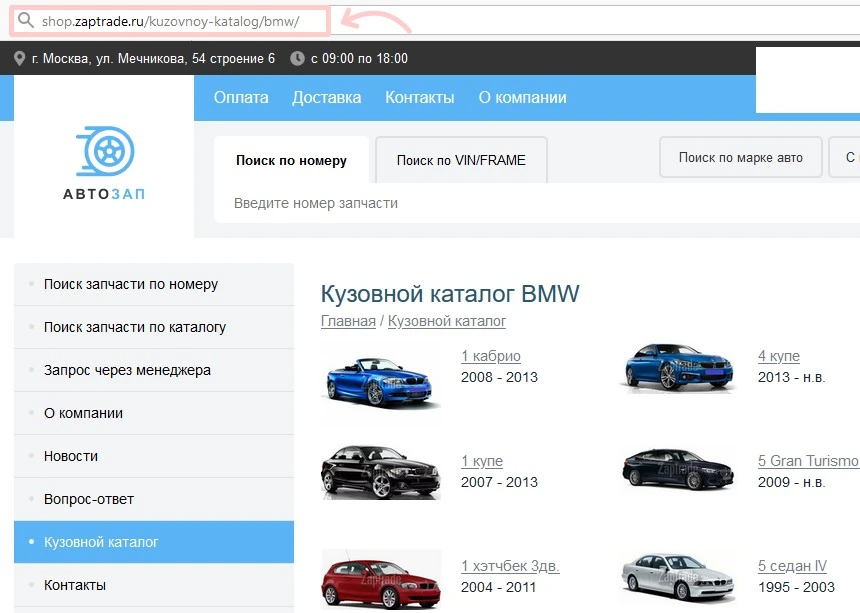Click the dark 5 Gran Turismo car thumbnail
Screen dimensions: 860x613
678,469
